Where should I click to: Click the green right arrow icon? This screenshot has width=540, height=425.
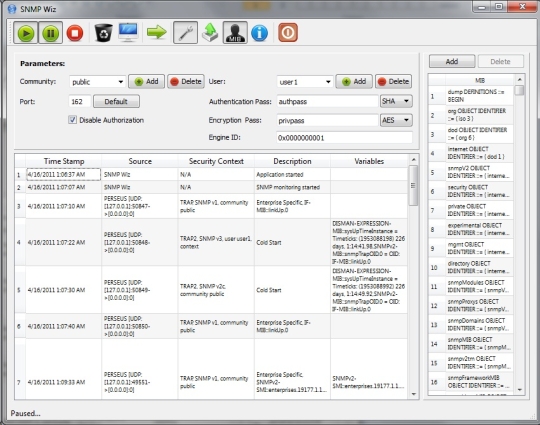[x=157, y=33]
